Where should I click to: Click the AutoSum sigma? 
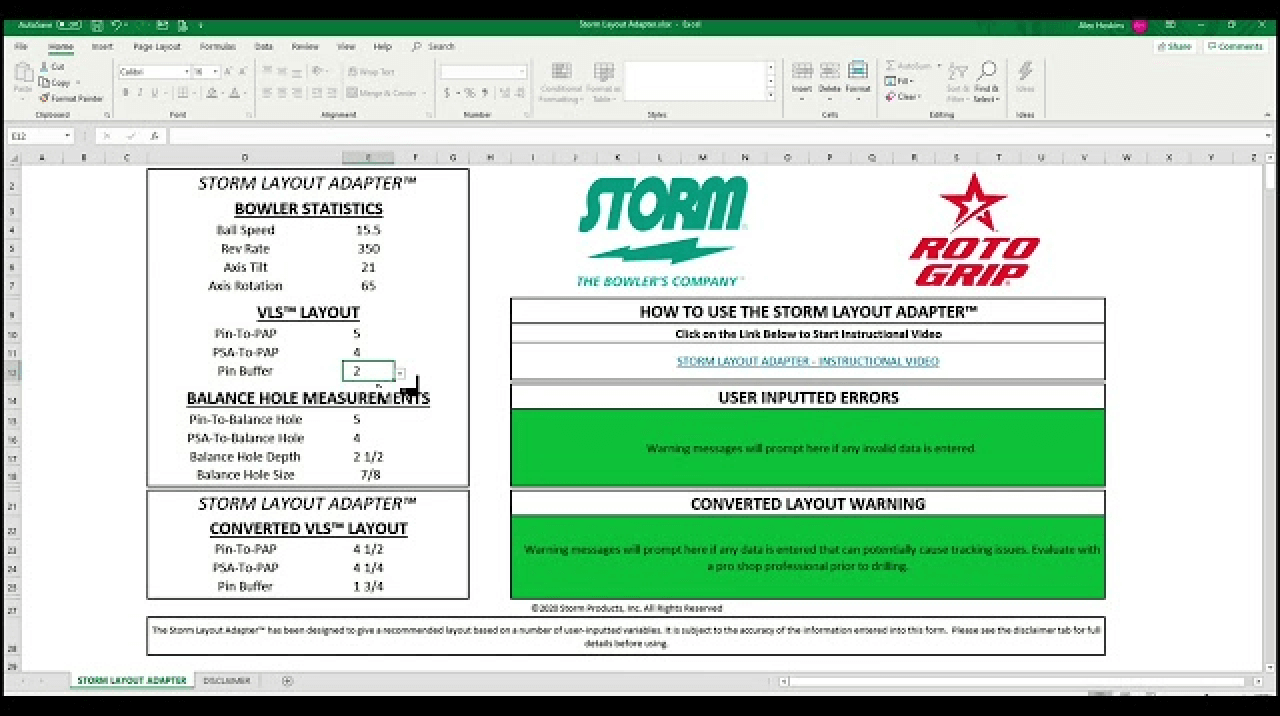pos(891,66)
